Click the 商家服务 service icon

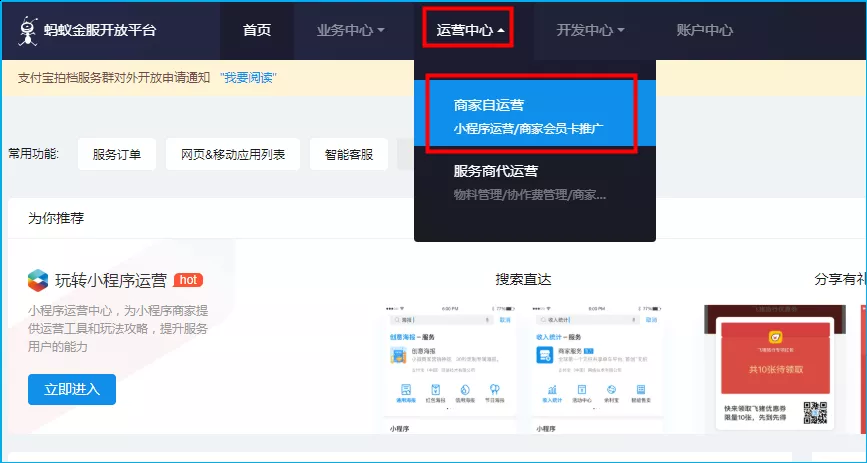tap(545, 355)
